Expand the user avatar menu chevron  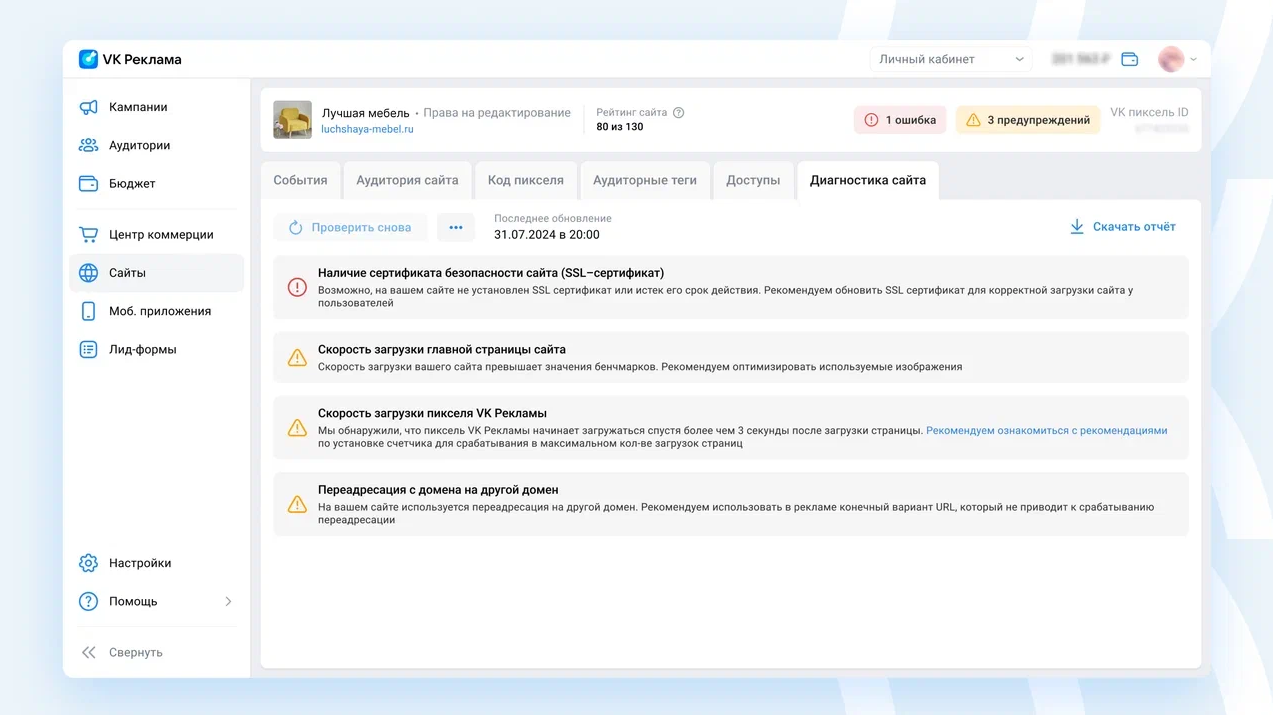click(1193, 59)
